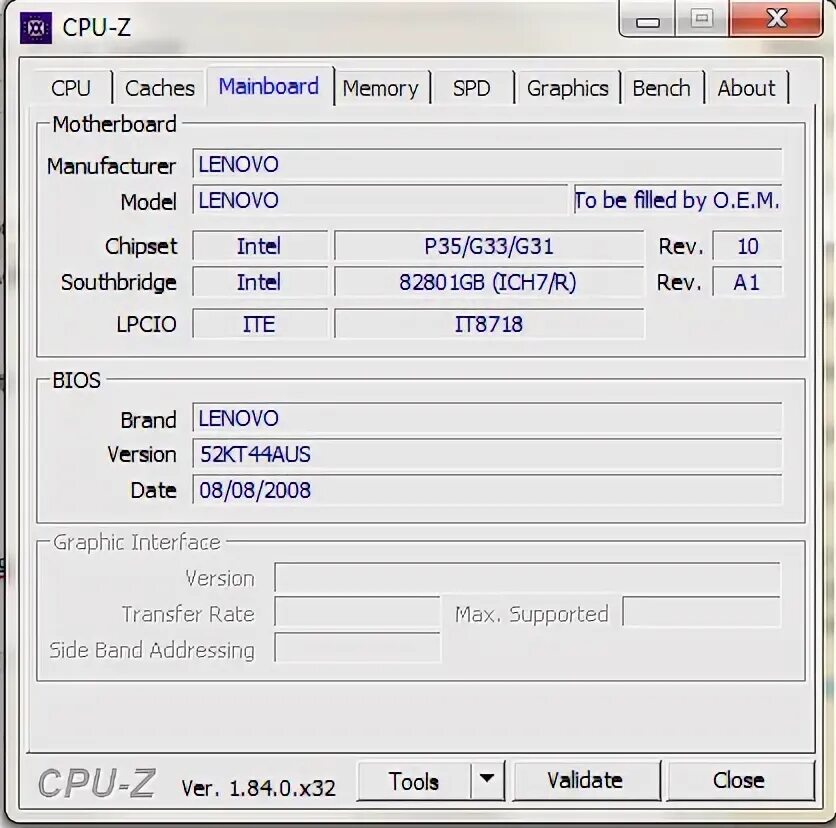Open the Caches tab
The image size is (836, 828).
(x=159, y=88)
